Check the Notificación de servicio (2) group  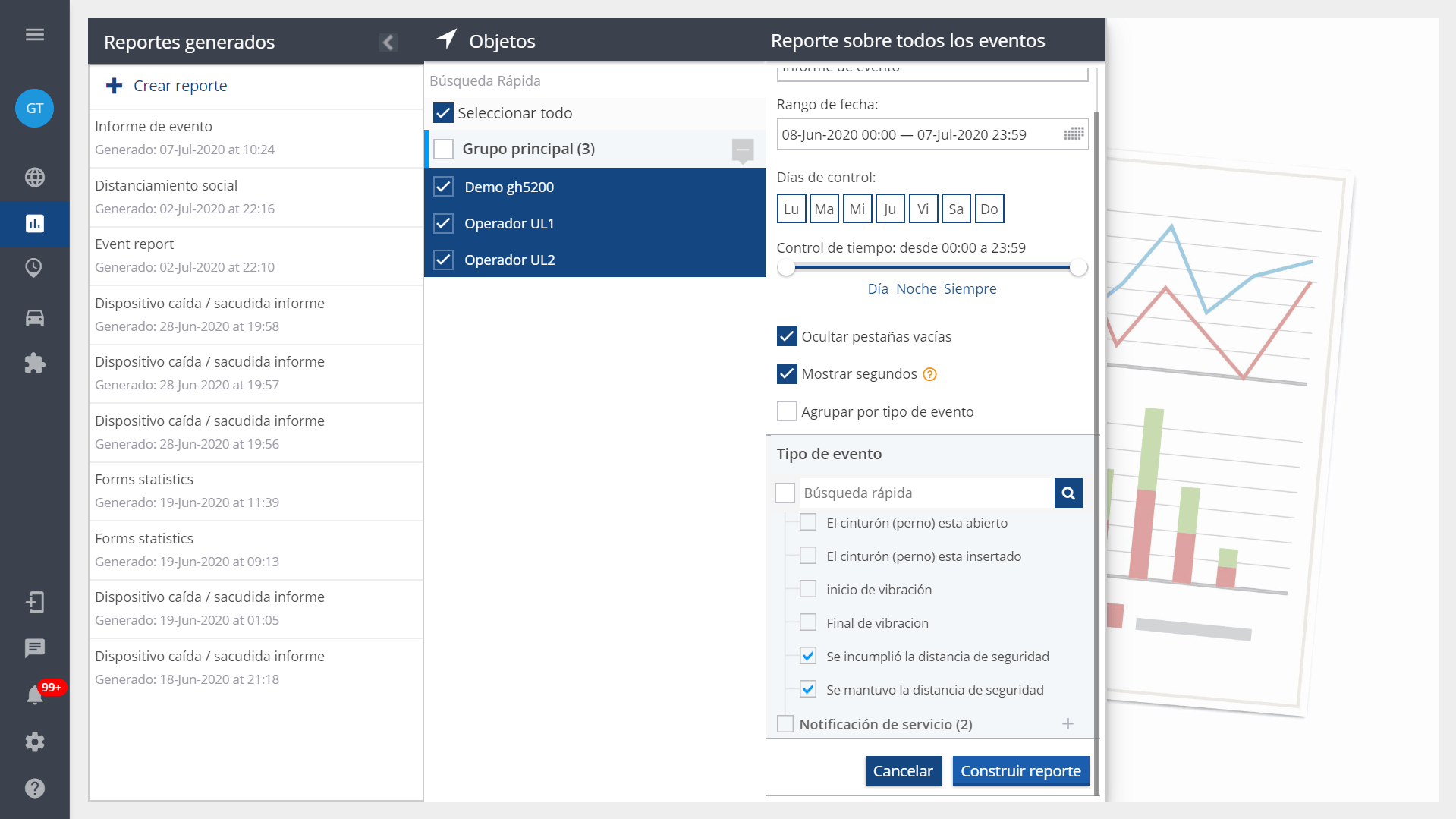[x=785, y=724]
